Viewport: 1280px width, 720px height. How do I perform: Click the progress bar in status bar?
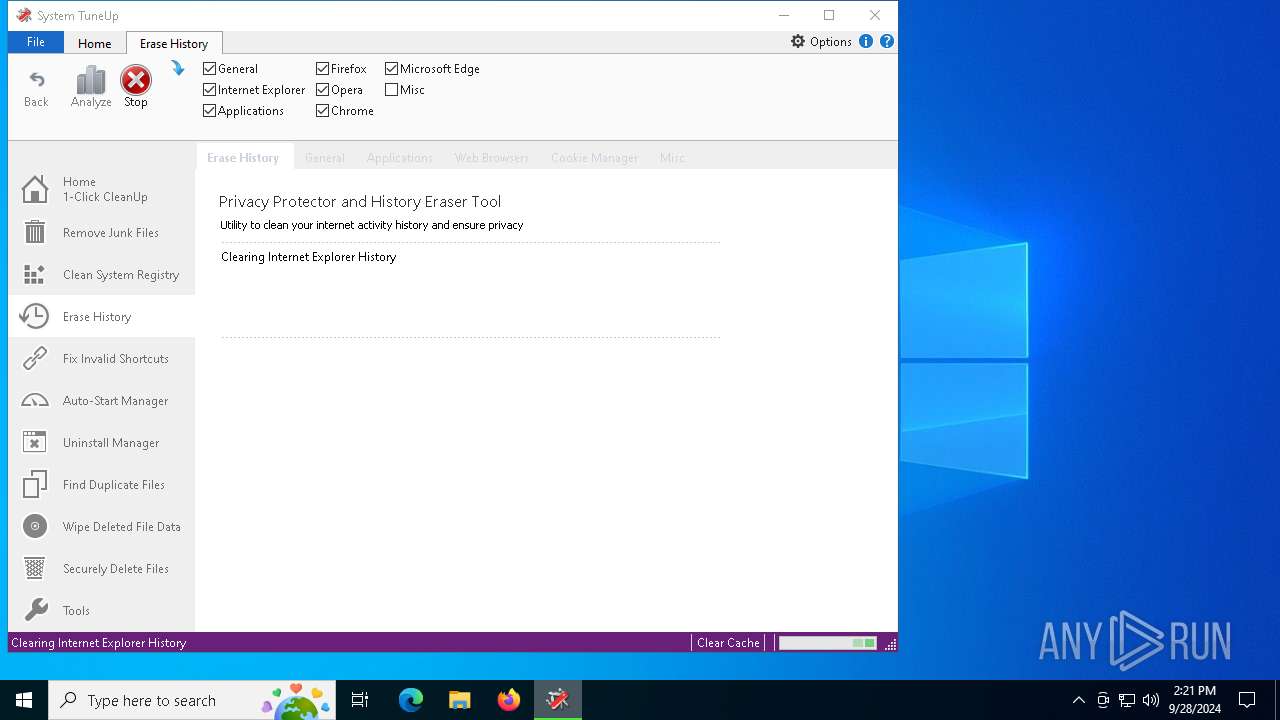point(828,642)
